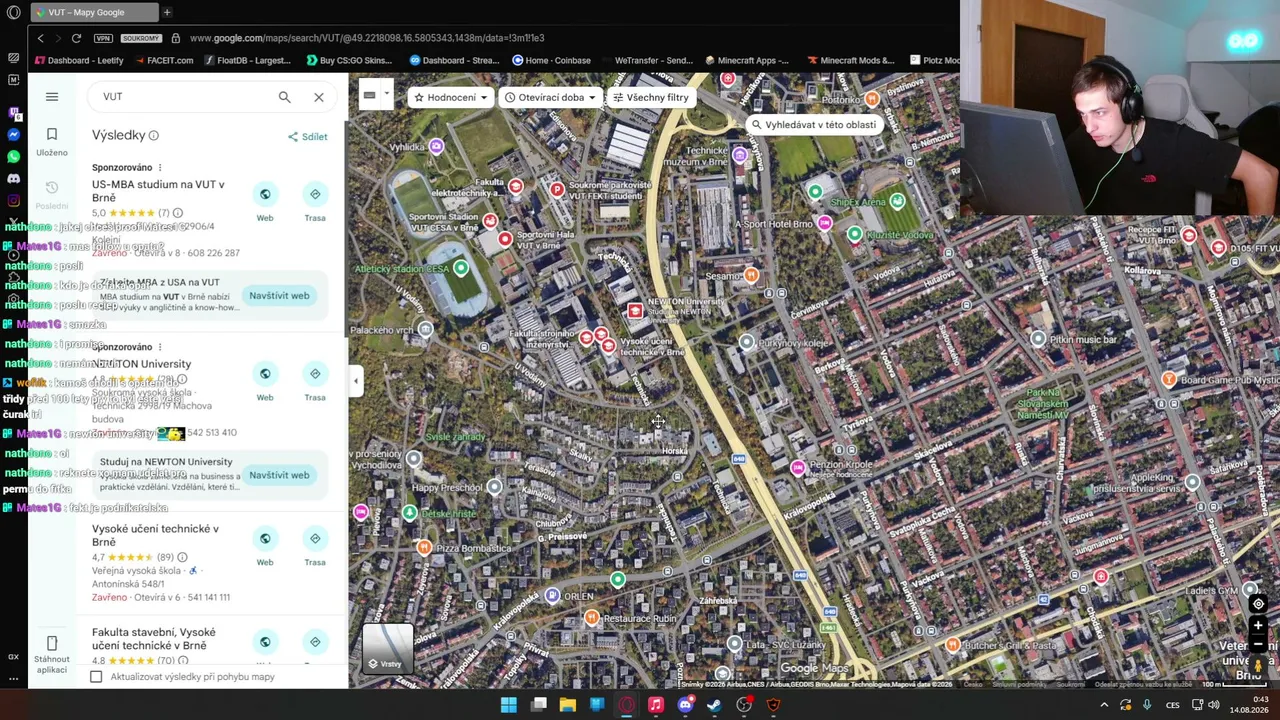This screenshot has height=720, width=1280.
Task: Expand the Otevírací doba hours filter
Action: coord(550,98)
